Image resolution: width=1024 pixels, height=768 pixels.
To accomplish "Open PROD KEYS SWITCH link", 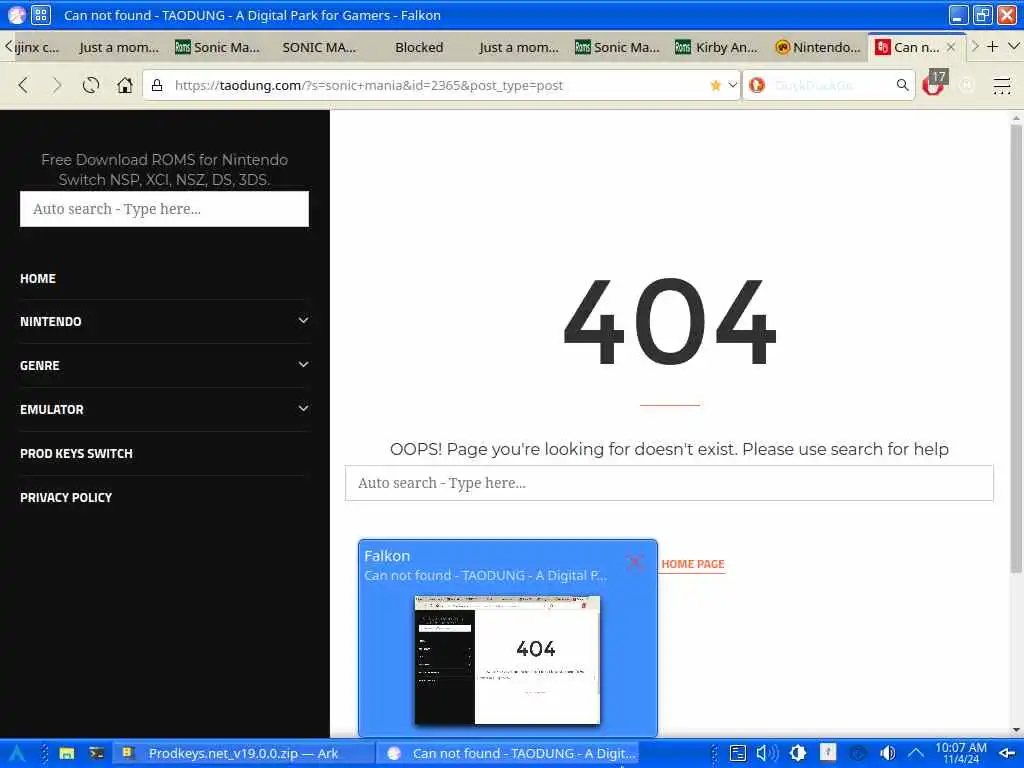I will tap(76, 453).
